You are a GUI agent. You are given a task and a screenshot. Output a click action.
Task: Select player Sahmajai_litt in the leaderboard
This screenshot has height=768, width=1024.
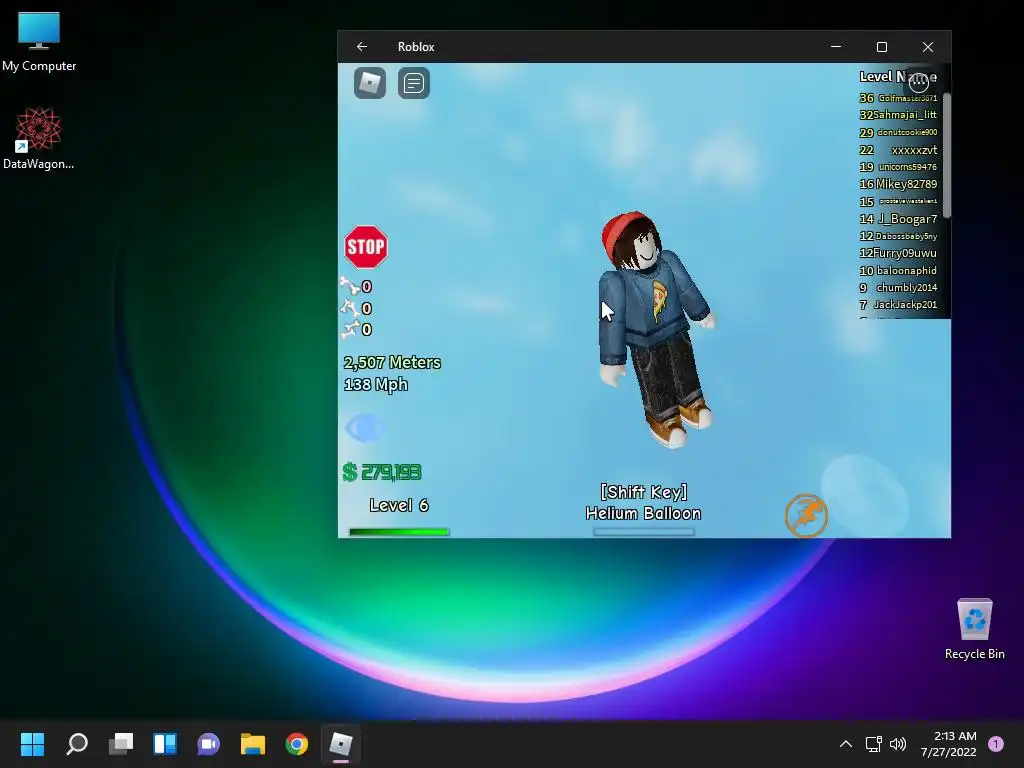[x=905, y=115]
